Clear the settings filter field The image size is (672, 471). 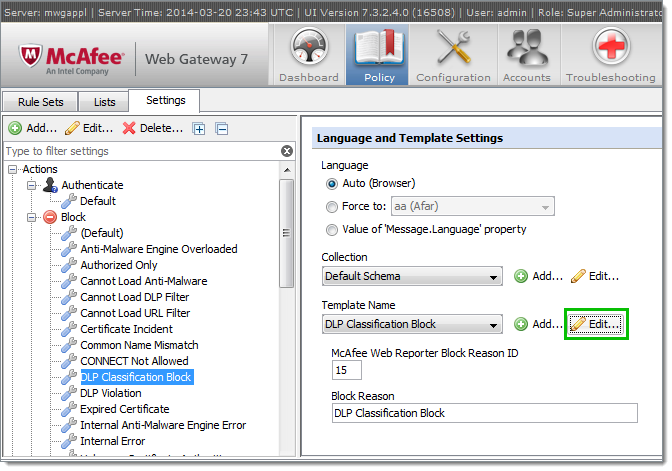[x=287, y=151]
